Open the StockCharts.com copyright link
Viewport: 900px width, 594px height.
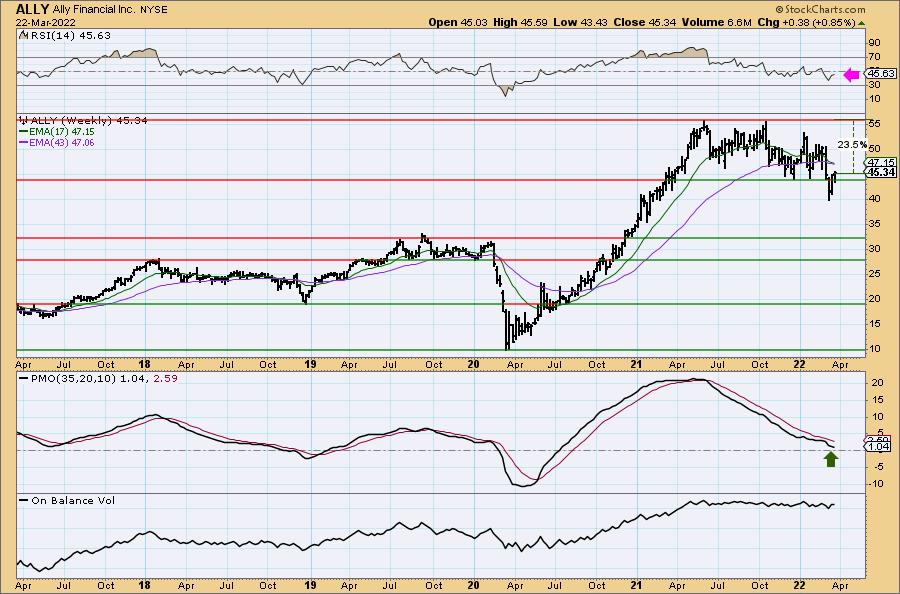[820, 9]
